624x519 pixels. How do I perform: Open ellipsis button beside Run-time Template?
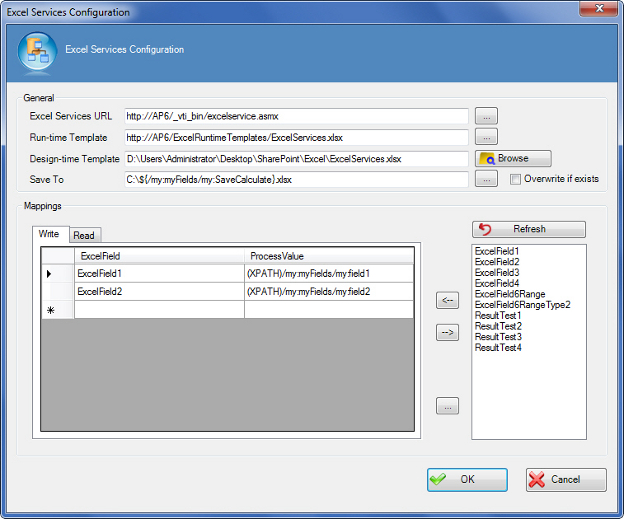pyautogui.click(x=486, y=137)
